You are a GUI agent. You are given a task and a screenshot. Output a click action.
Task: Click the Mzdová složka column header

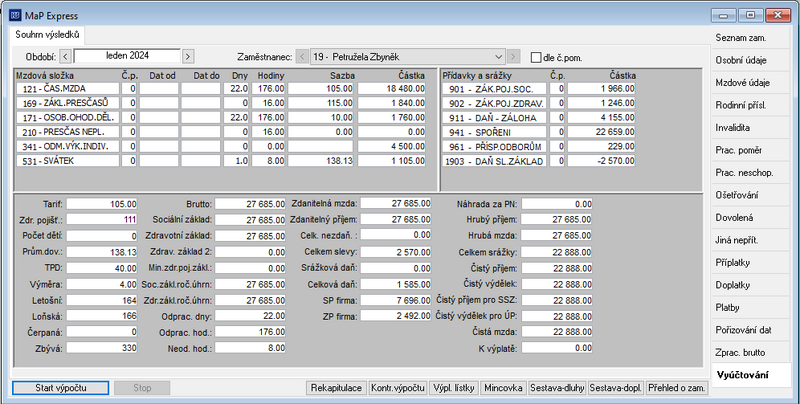(x=45, y=75)
